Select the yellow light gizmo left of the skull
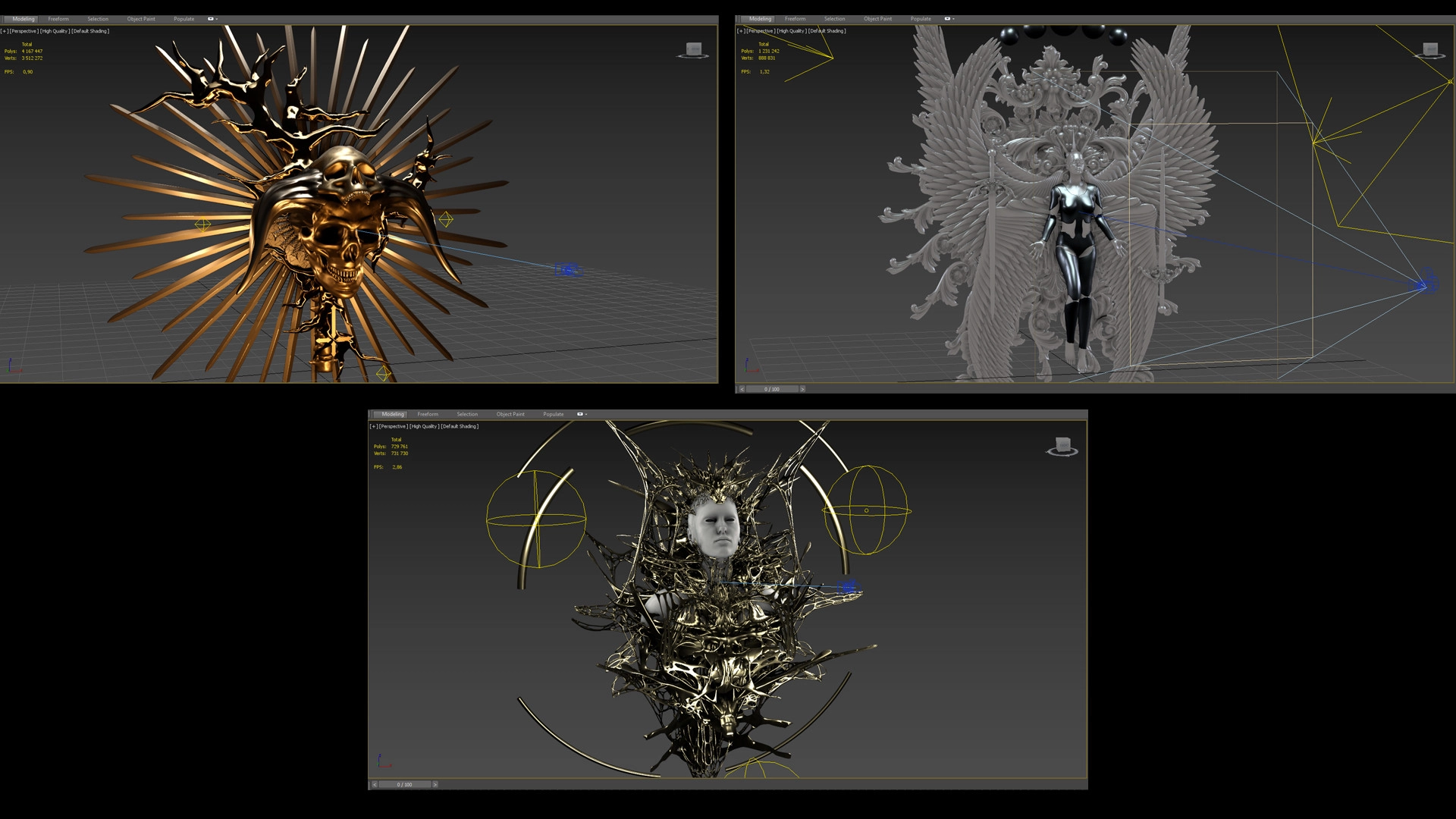The width and height of the screenshot is (1456, 819). point(202,224)
